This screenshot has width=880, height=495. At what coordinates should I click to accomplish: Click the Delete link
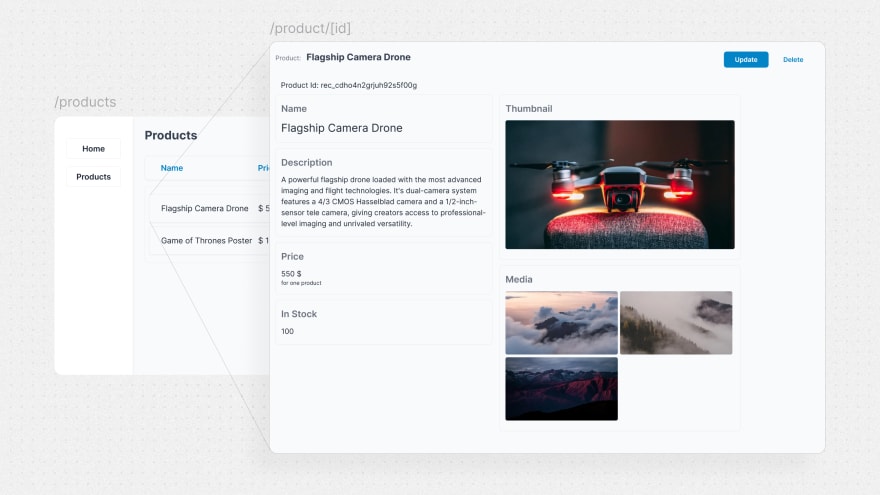793,59
